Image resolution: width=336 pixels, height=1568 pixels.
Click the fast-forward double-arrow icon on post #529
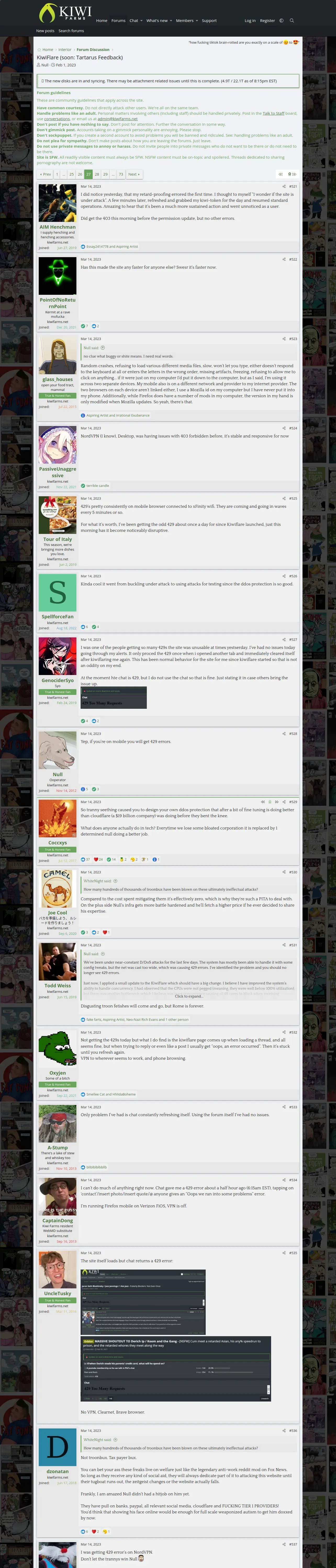pyautogui.click(x=277, y=802)
